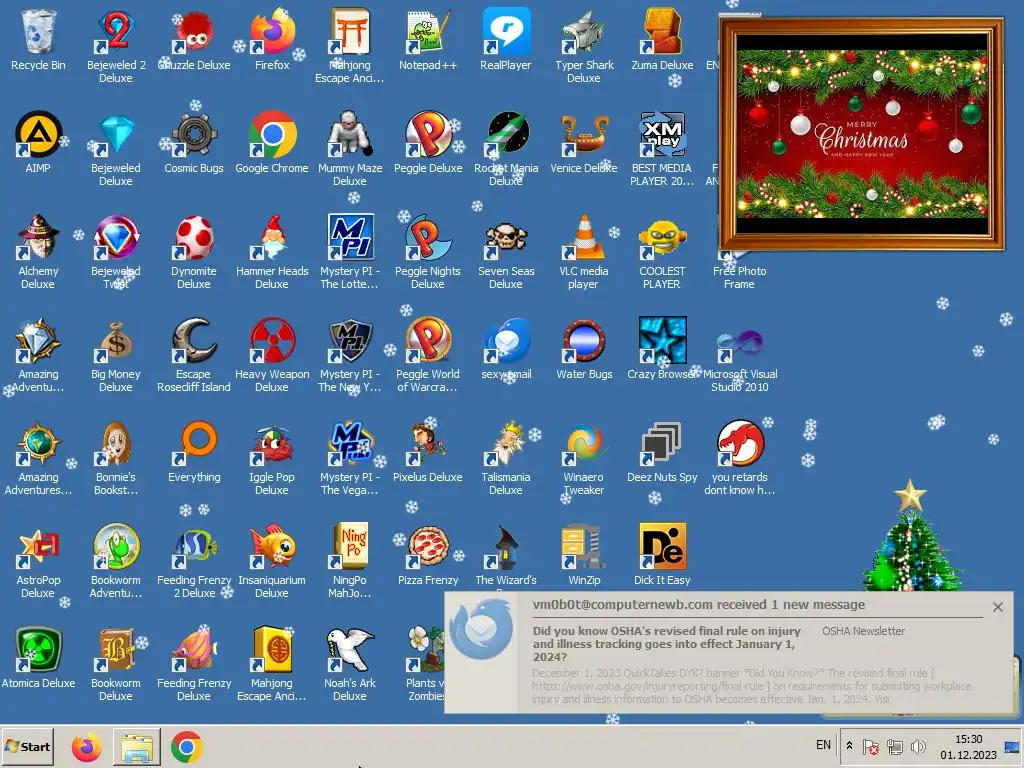The image size is (1024, 768).
Task: Open the OSHA revised final rule message
Action: click(667, 643)
